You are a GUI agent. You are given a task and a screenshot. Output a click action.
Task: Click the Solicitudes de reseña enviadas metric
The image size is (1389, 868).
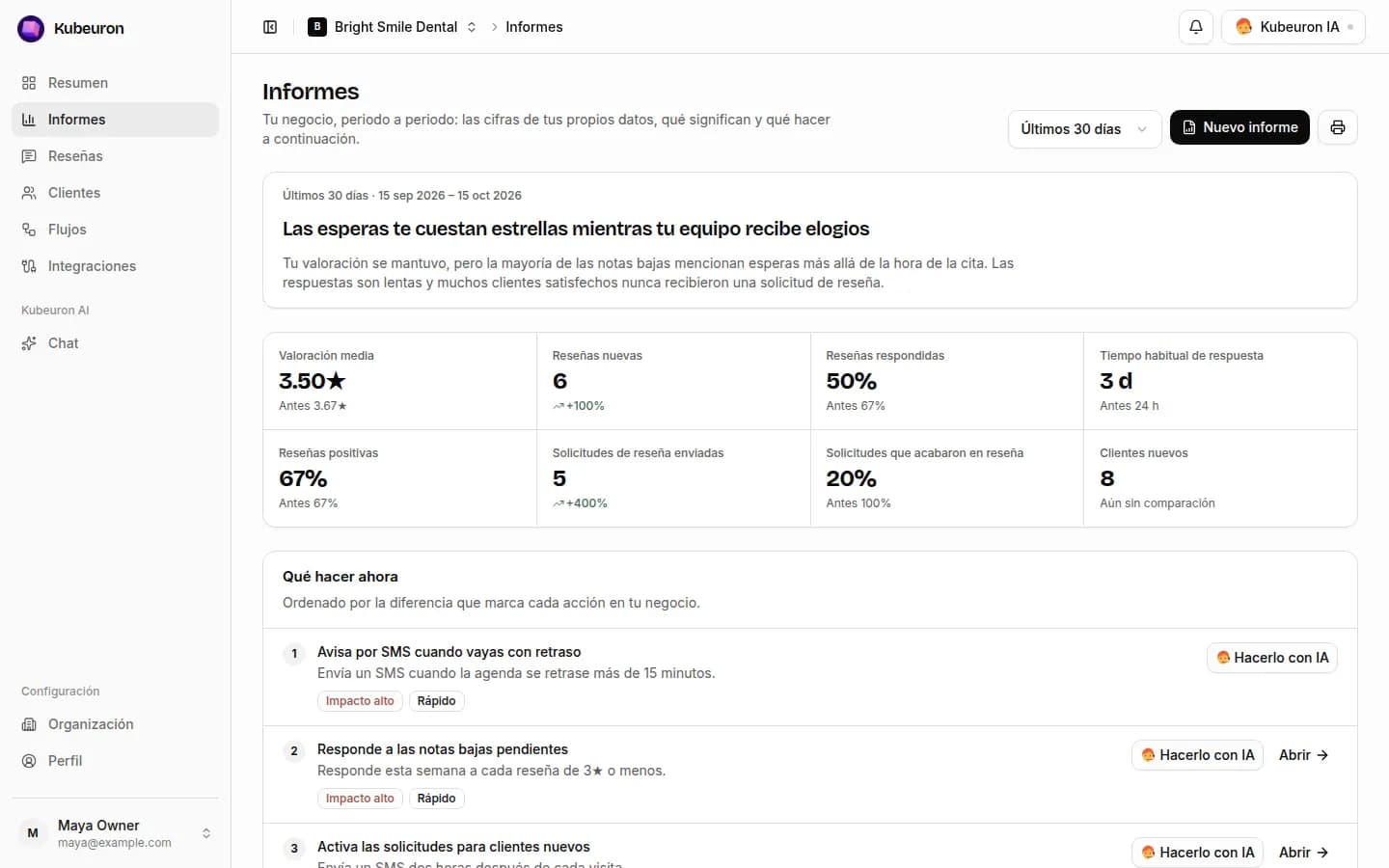(x=673, y=478)
